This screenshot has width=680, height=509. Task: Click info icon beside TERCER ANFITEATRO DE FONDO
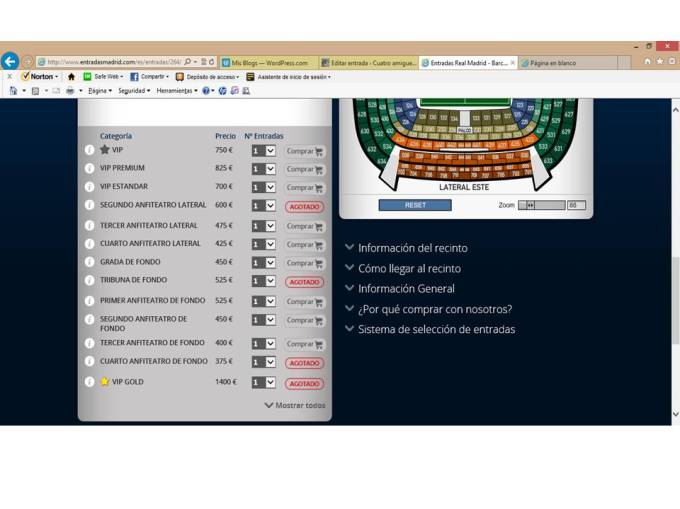[89, 343]
